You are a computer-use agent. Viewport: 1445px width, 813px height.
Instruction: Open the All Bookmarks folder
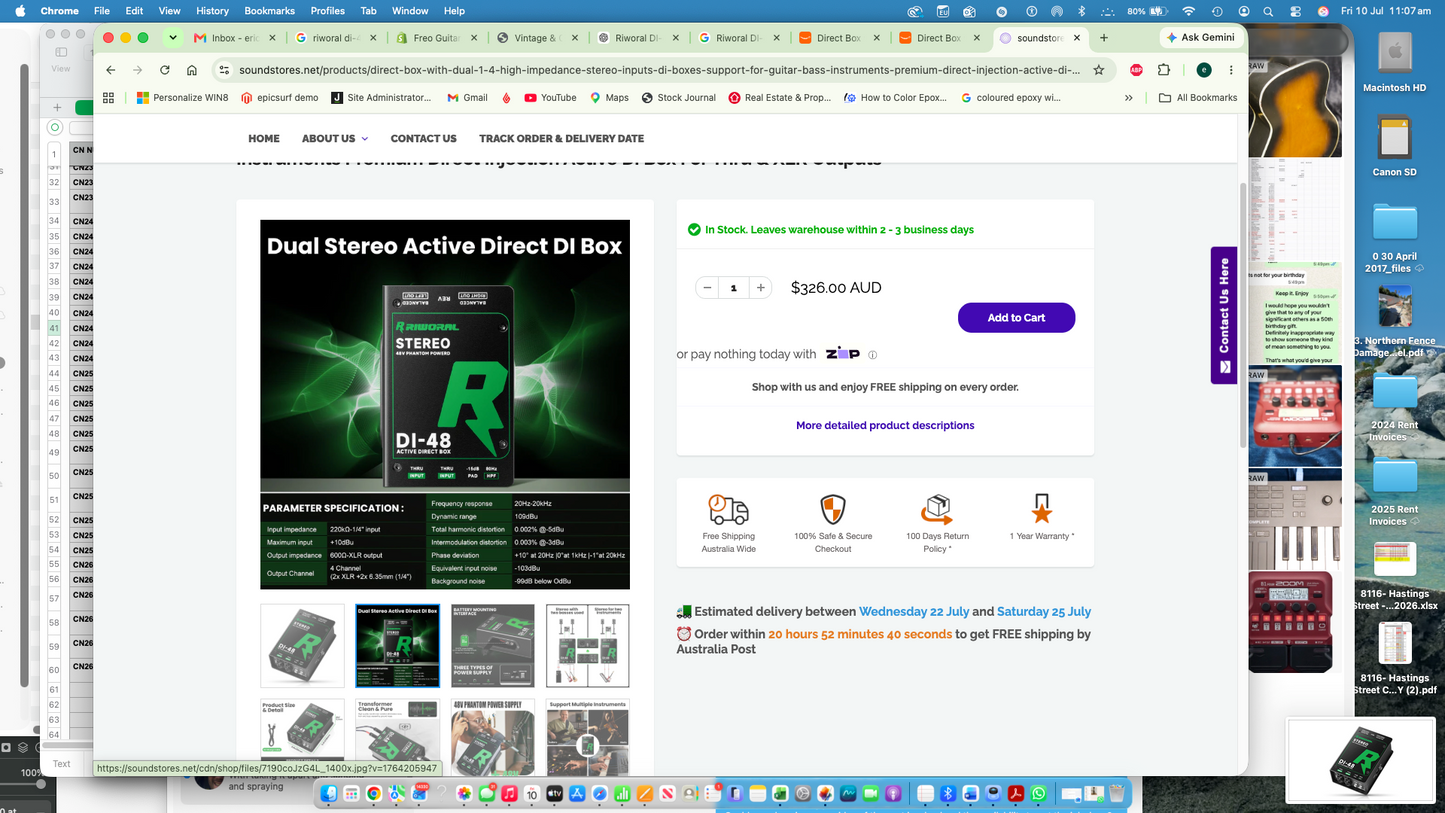tap(1198, 98)
